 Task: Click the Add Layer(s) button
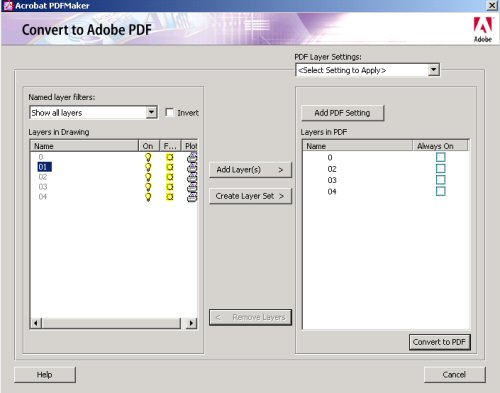pyautogui.click(x=250, y=170)
